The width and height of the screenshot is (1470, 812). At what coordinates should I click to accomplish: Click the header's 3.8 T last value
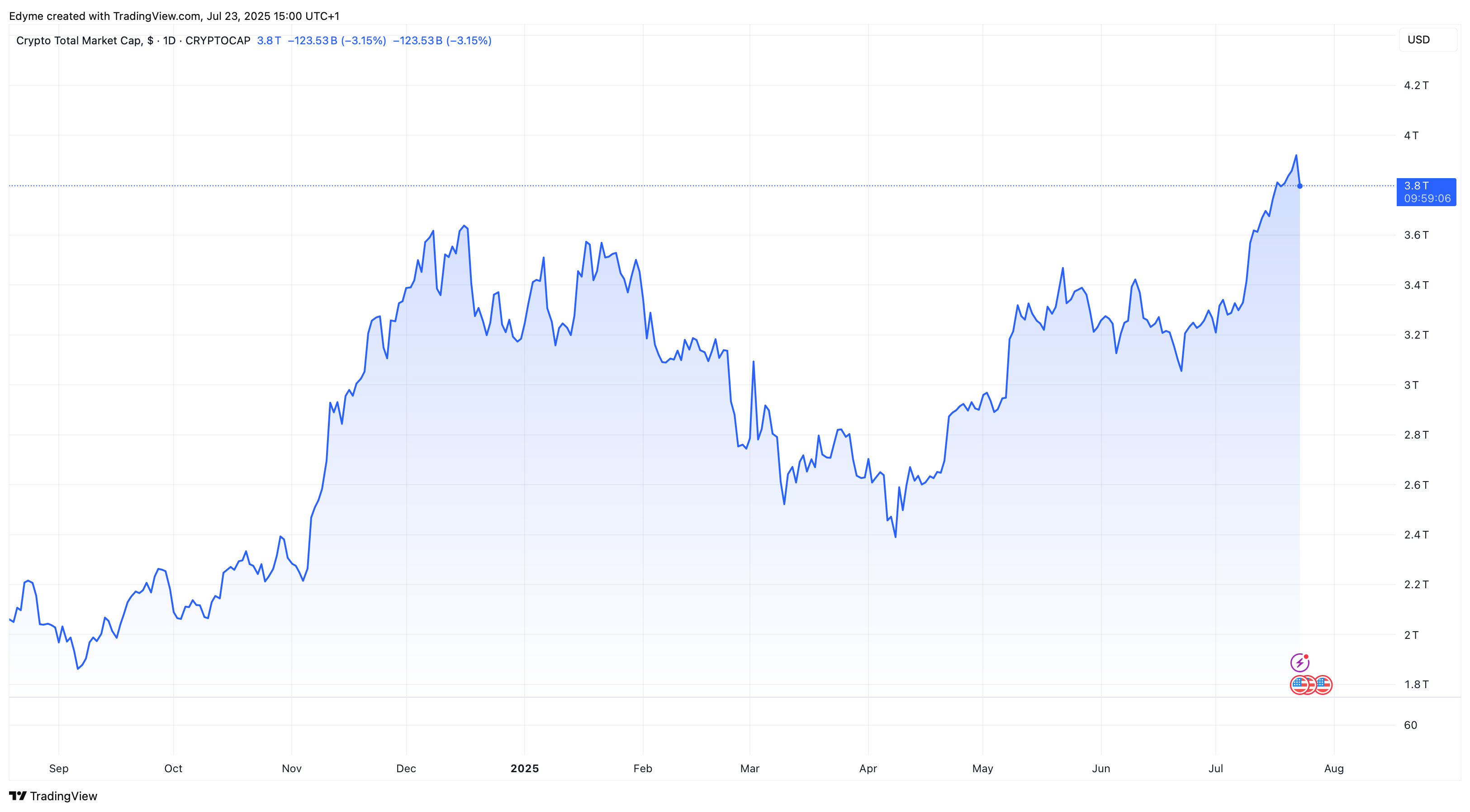coord(269,41)
